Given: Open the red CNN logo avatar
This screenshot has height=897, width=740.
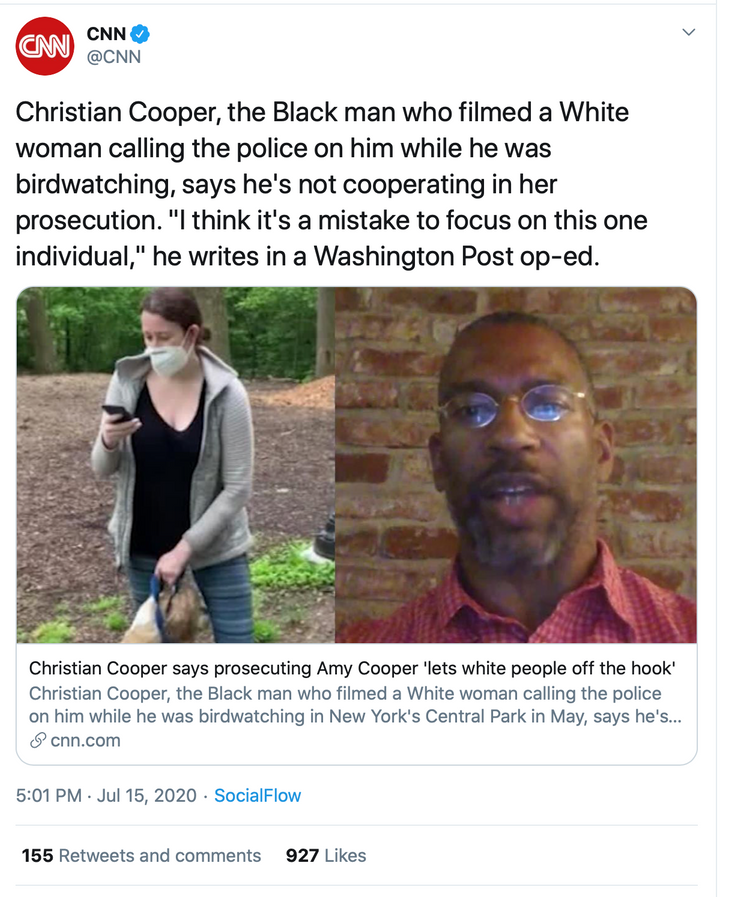Looking at the screenshot, I should tap(45, 46).
